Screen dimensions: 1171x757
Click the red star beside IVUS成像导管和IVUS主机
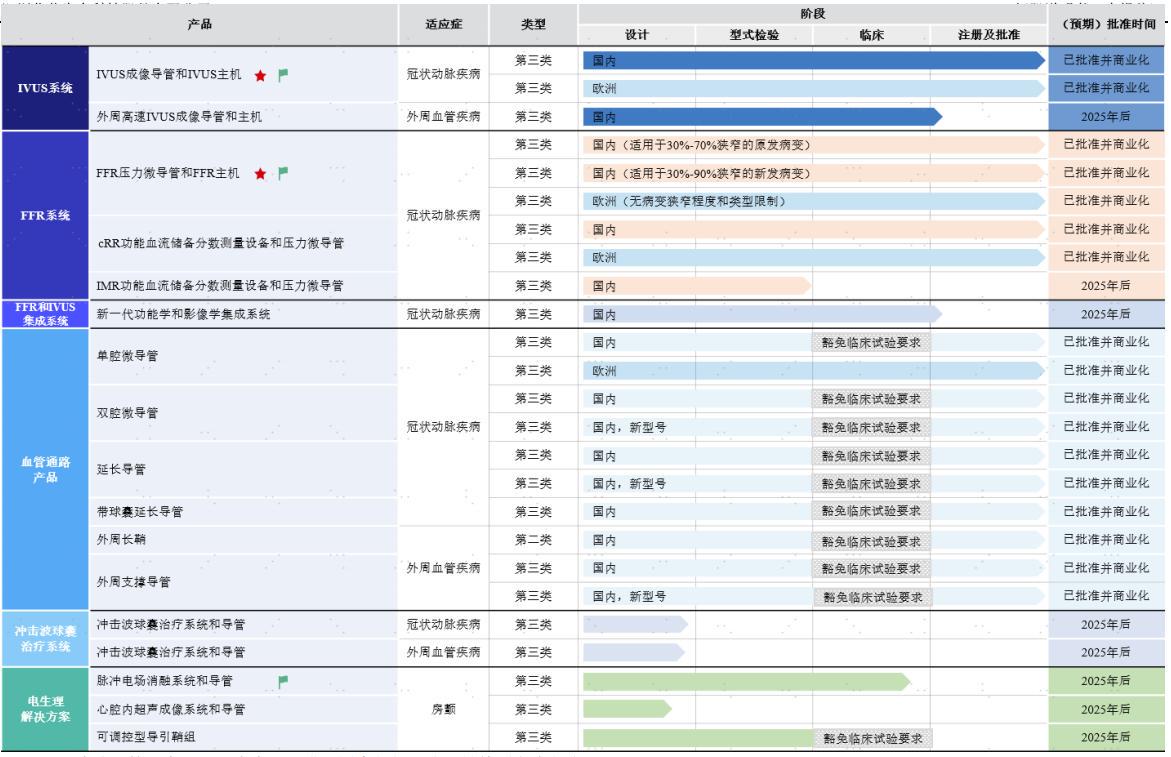(x=260, y=75)
